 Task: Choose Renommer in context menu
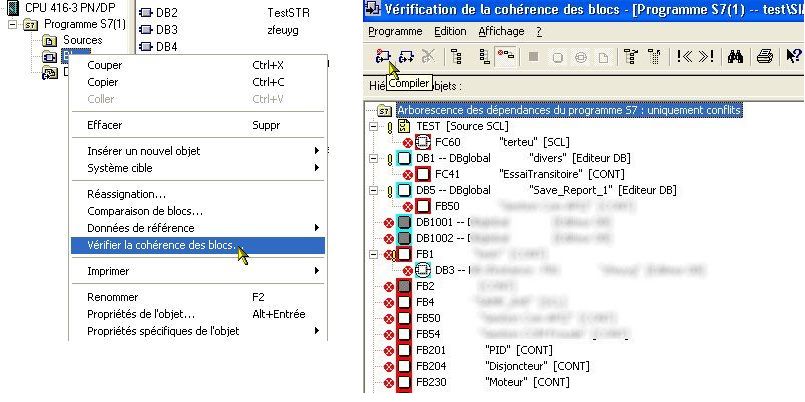click(x=198, y=297)
